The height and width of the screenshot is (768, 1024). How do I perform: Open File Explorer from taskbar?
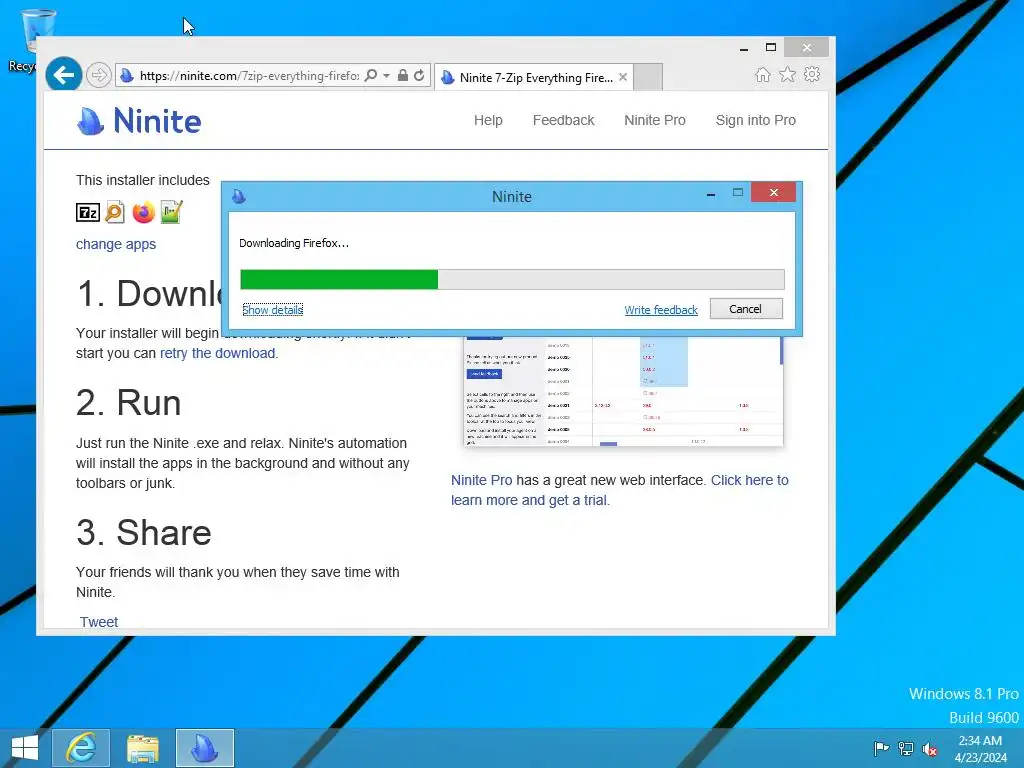[142, 748]
